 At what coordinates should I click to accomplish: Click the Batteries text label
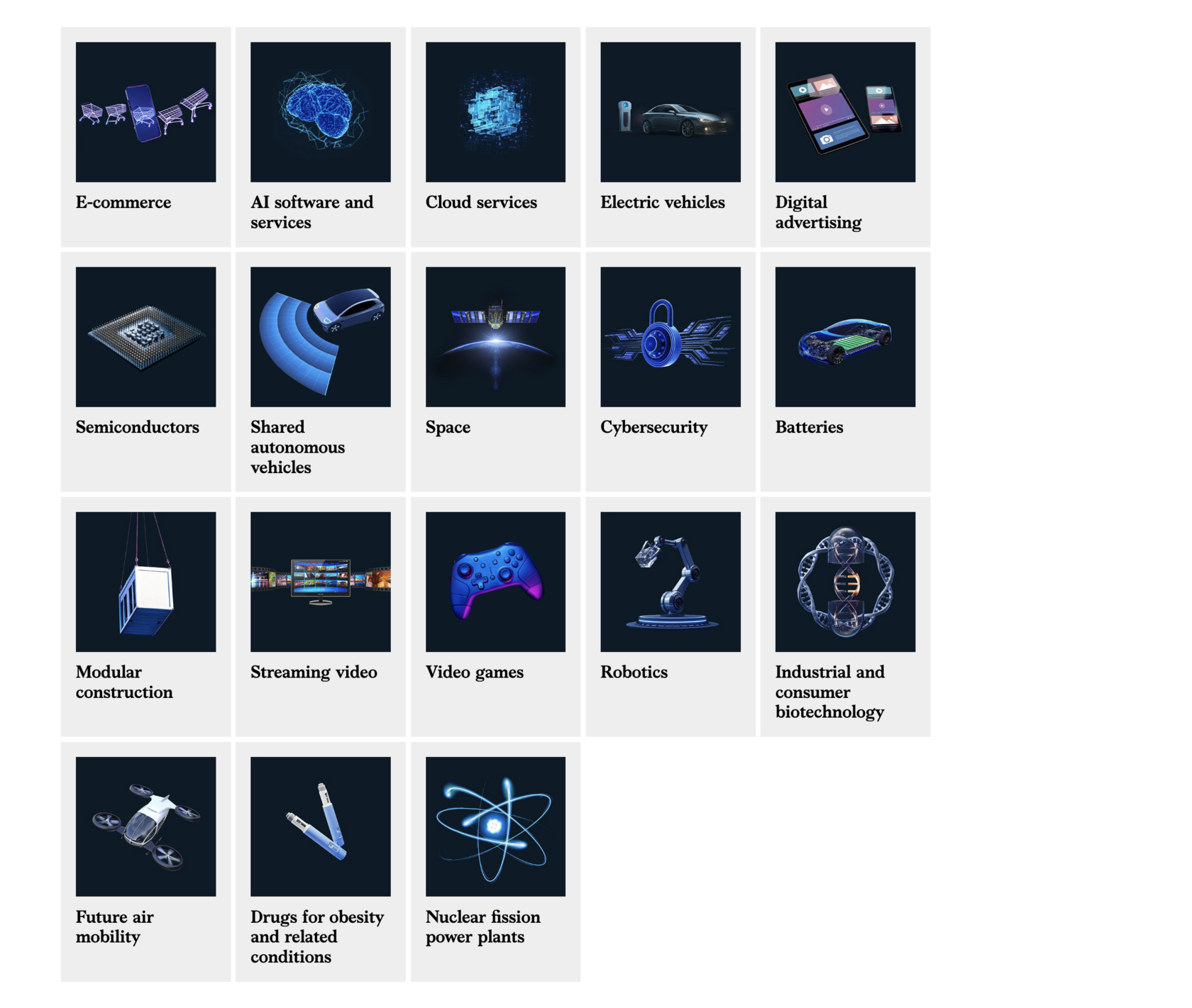coord(809,427)
